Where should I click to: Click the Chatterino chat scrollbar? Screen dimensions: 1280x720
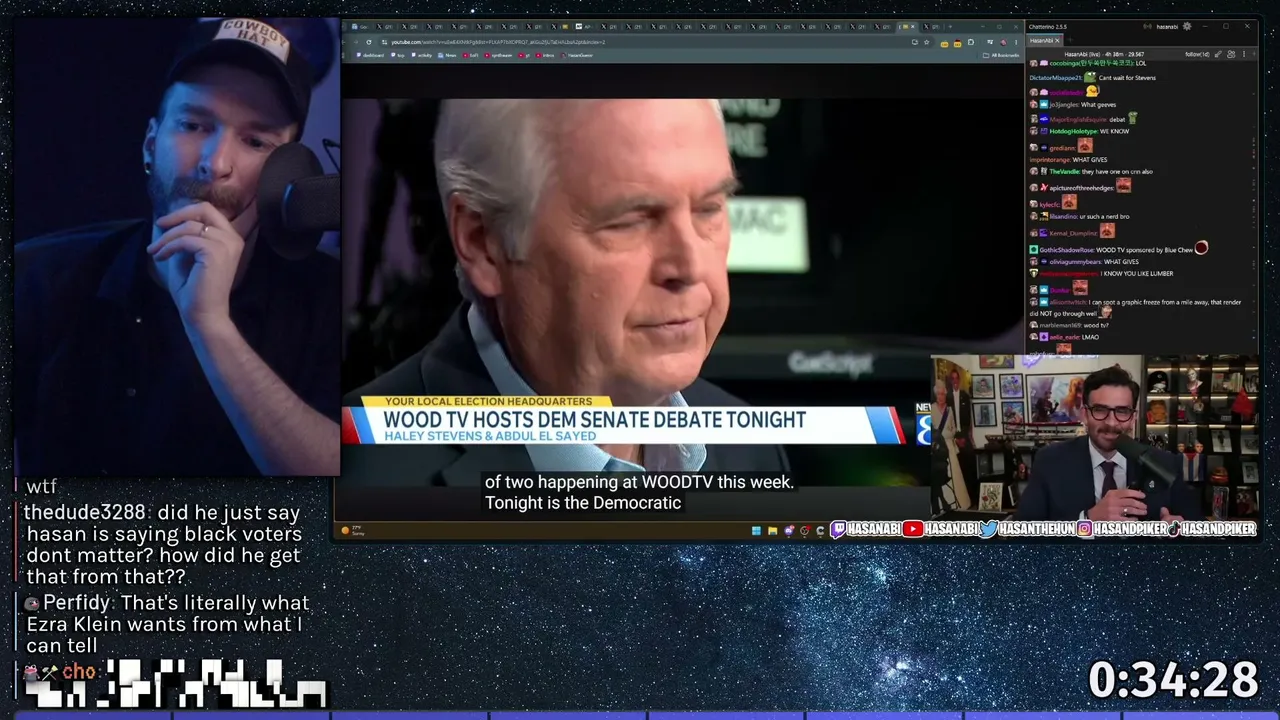point(1256,205)
